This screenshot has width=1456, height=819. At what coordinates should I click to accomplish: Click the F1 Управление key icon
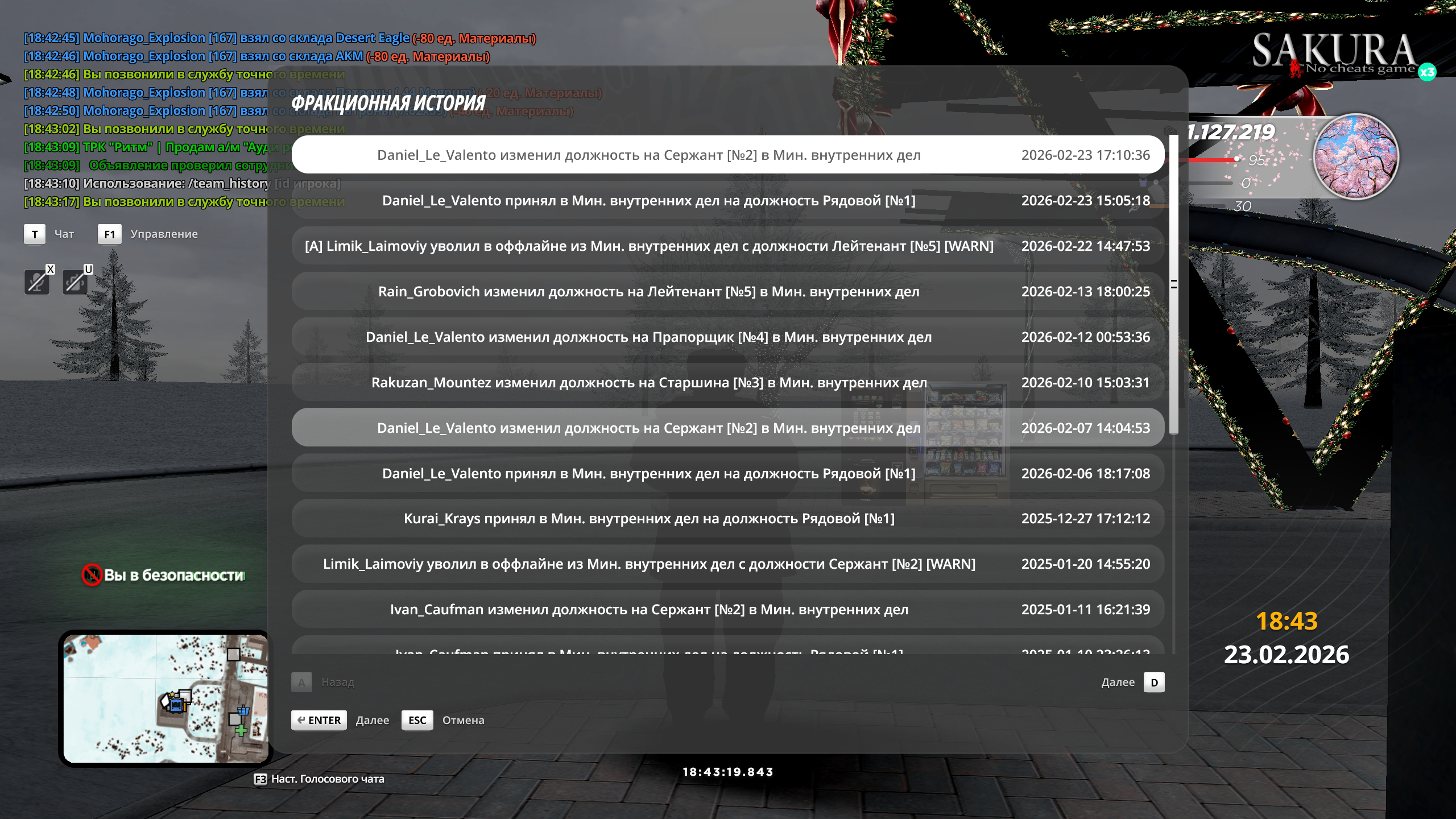109,234
